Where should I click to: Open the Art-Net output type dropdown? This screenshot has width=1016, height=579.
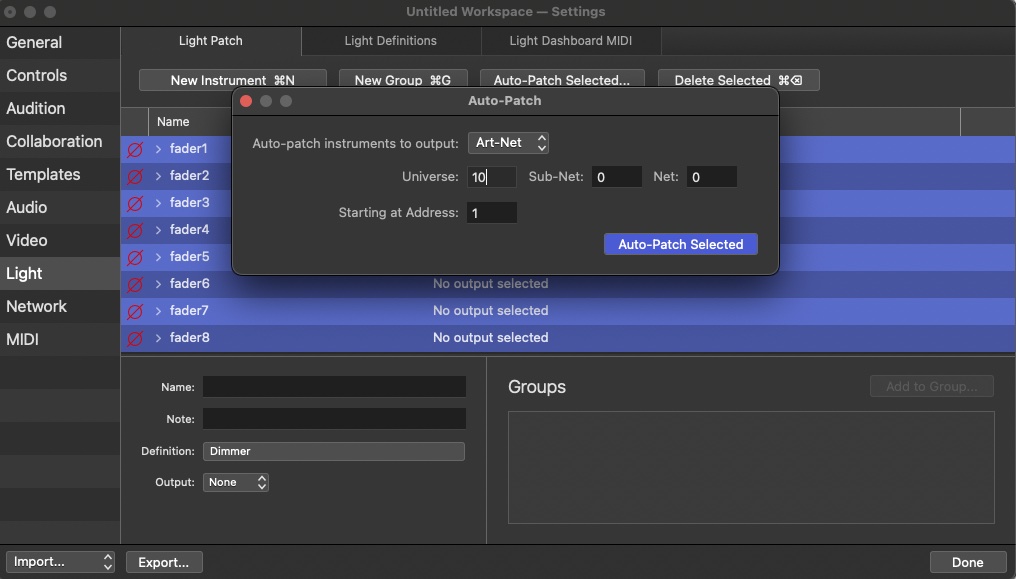coord(508,143)
